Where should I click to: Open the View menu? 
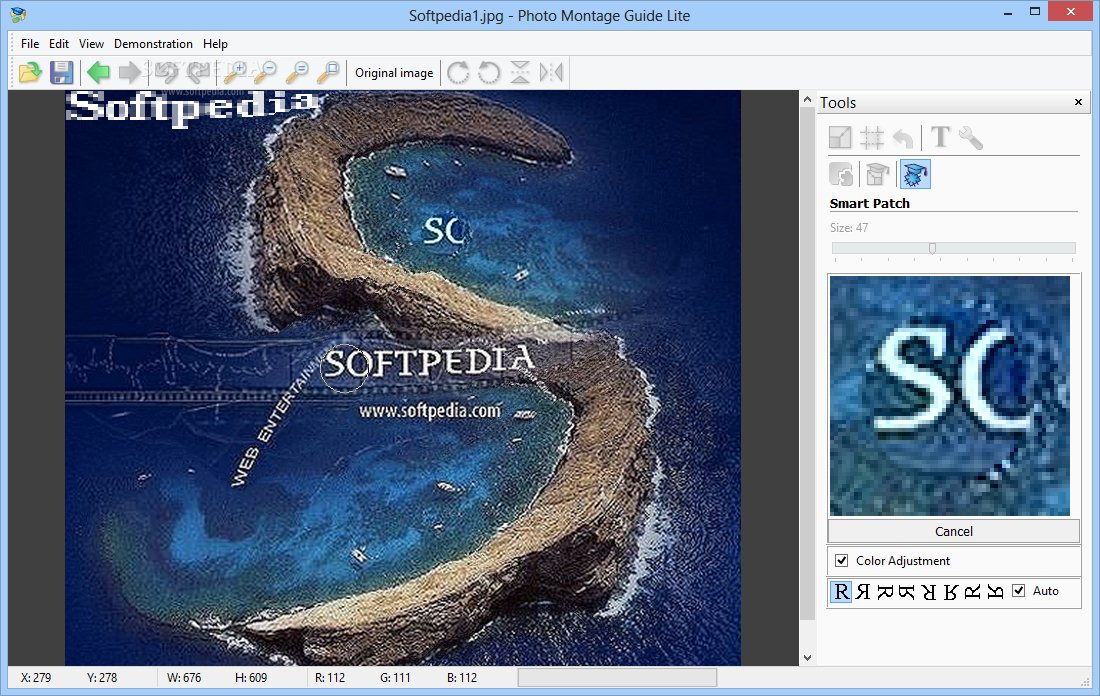click(x=91, y=44)
